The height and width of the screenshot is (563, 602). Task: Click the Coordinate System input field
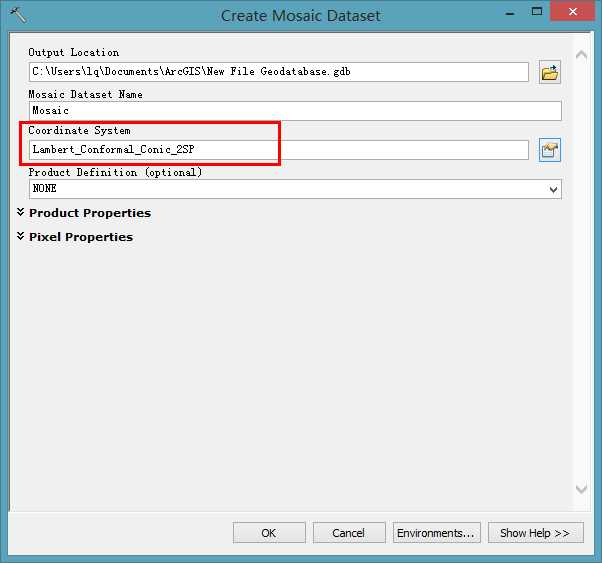279,150
